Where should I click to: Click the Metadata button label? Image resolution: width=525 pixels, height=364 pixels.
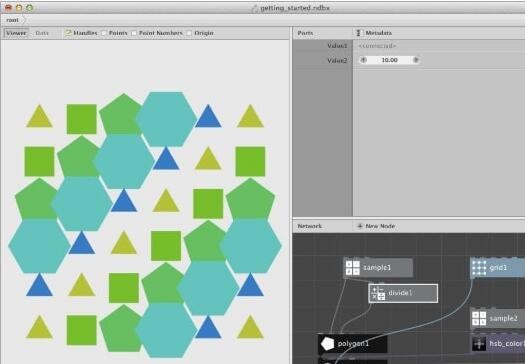coord(378,33)
